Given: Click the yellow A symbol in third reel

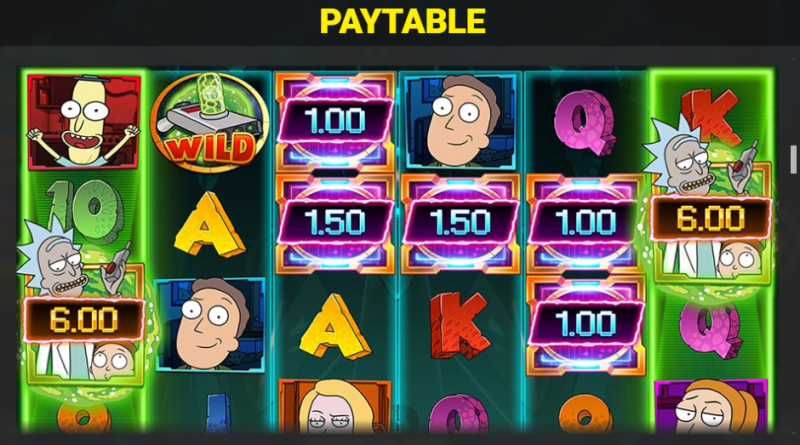Looking at the screenshot, I should (x=334, y=327).
